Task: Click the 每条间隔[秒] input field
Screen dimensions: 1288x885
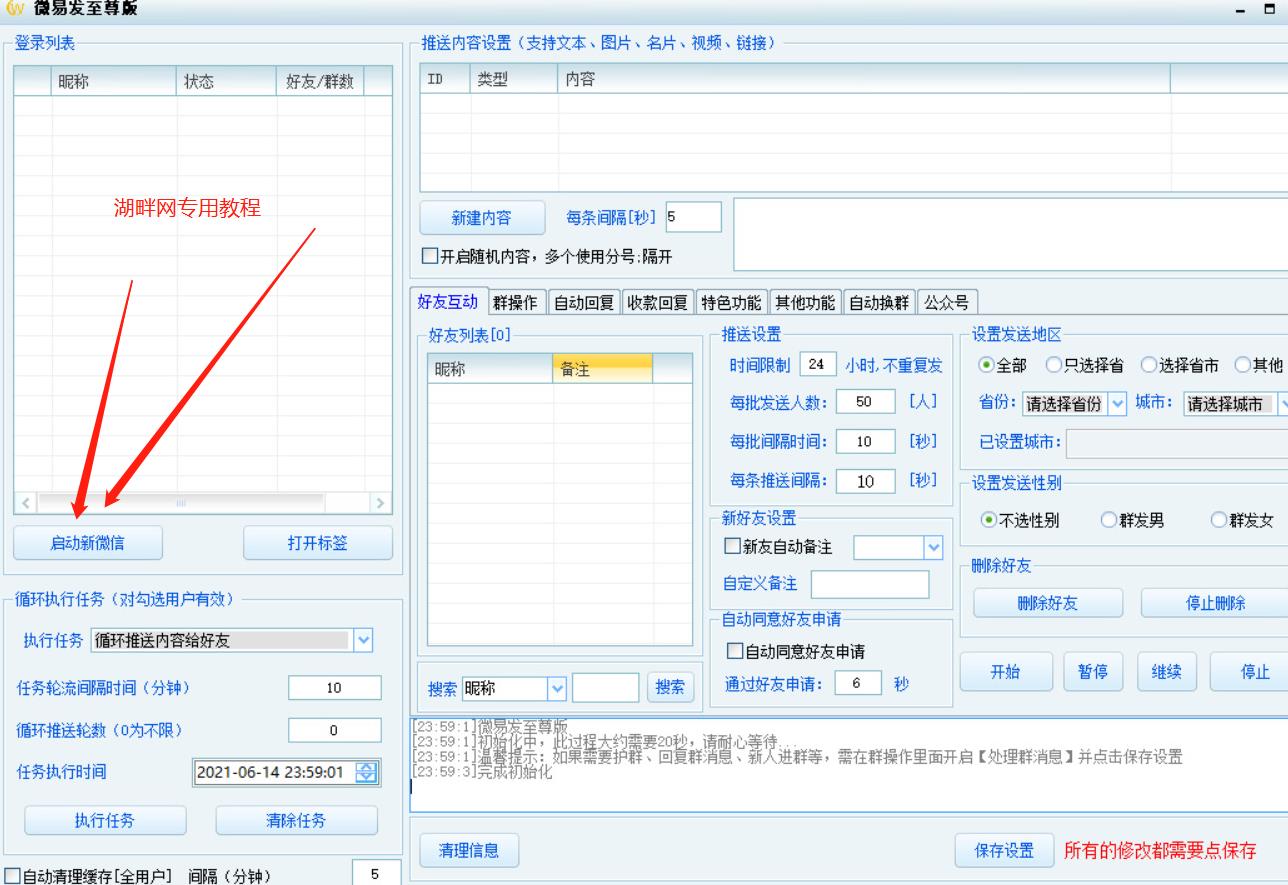Action: click(x=692, y=217)
